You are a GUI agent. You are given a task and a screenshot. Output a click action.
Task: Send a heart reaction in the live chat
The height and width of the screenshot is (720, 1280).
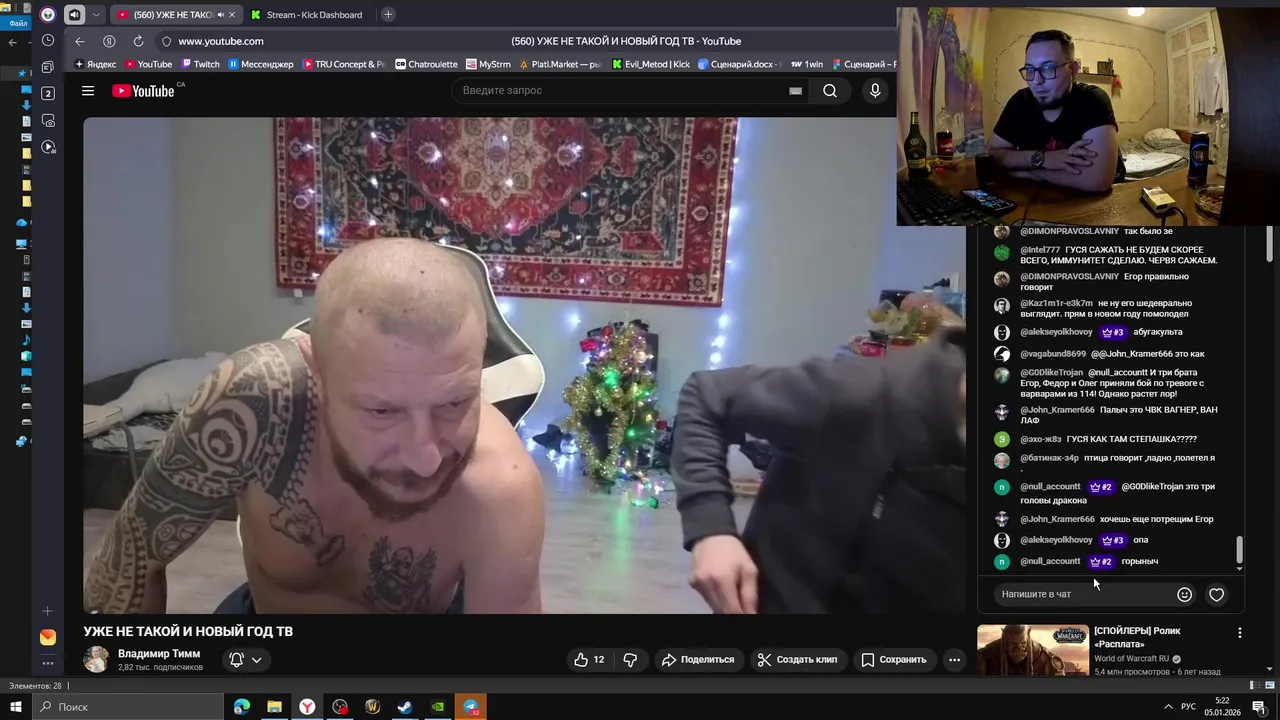1216,594
